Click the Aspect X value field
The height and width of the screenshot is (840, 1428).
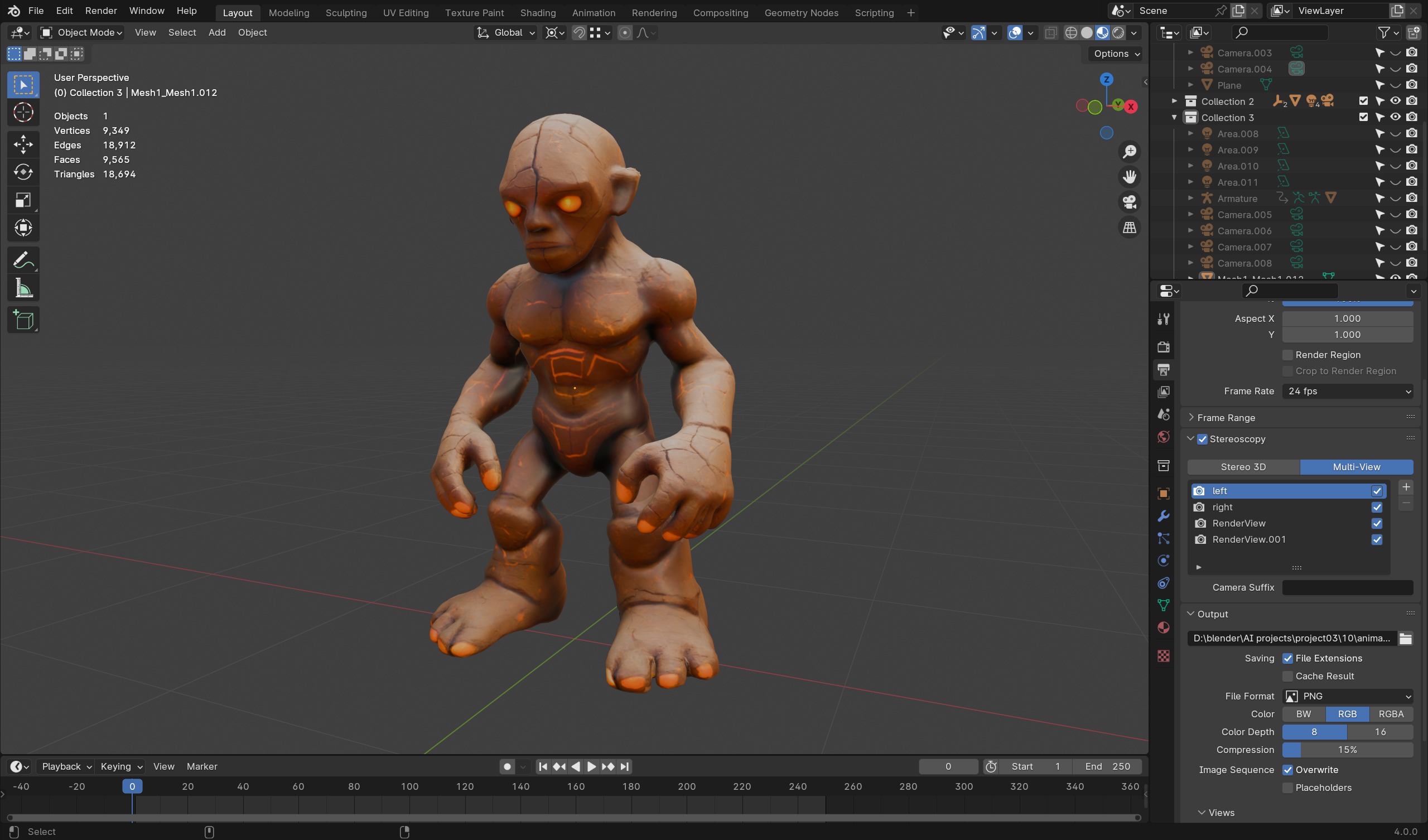(x=1347, y=318)
